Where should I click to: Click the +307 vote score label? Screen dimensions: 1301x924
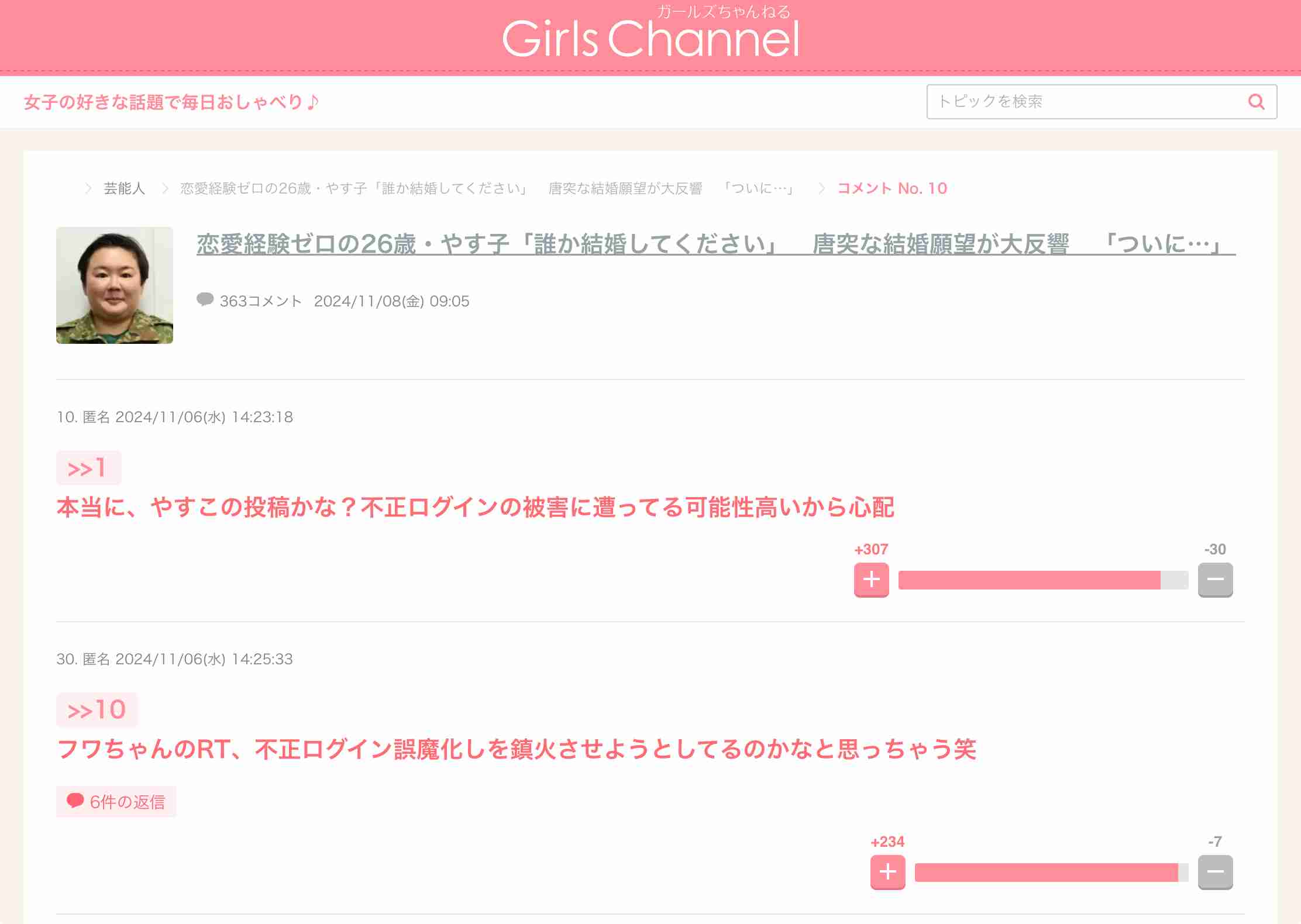871,549
